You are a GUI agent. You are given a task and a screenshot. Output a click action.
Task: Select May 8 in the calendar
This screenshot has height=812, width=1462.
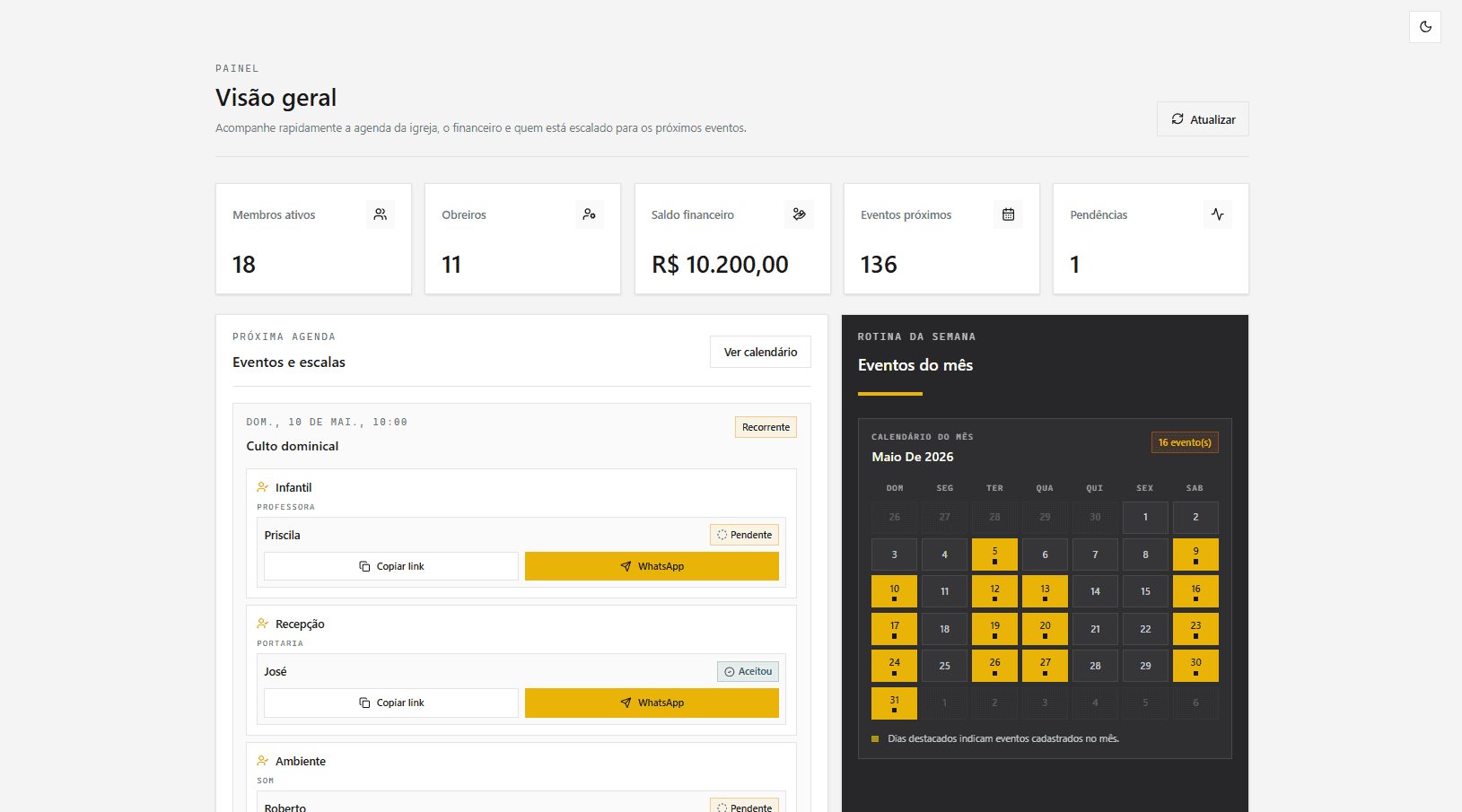coord(1145,554)
